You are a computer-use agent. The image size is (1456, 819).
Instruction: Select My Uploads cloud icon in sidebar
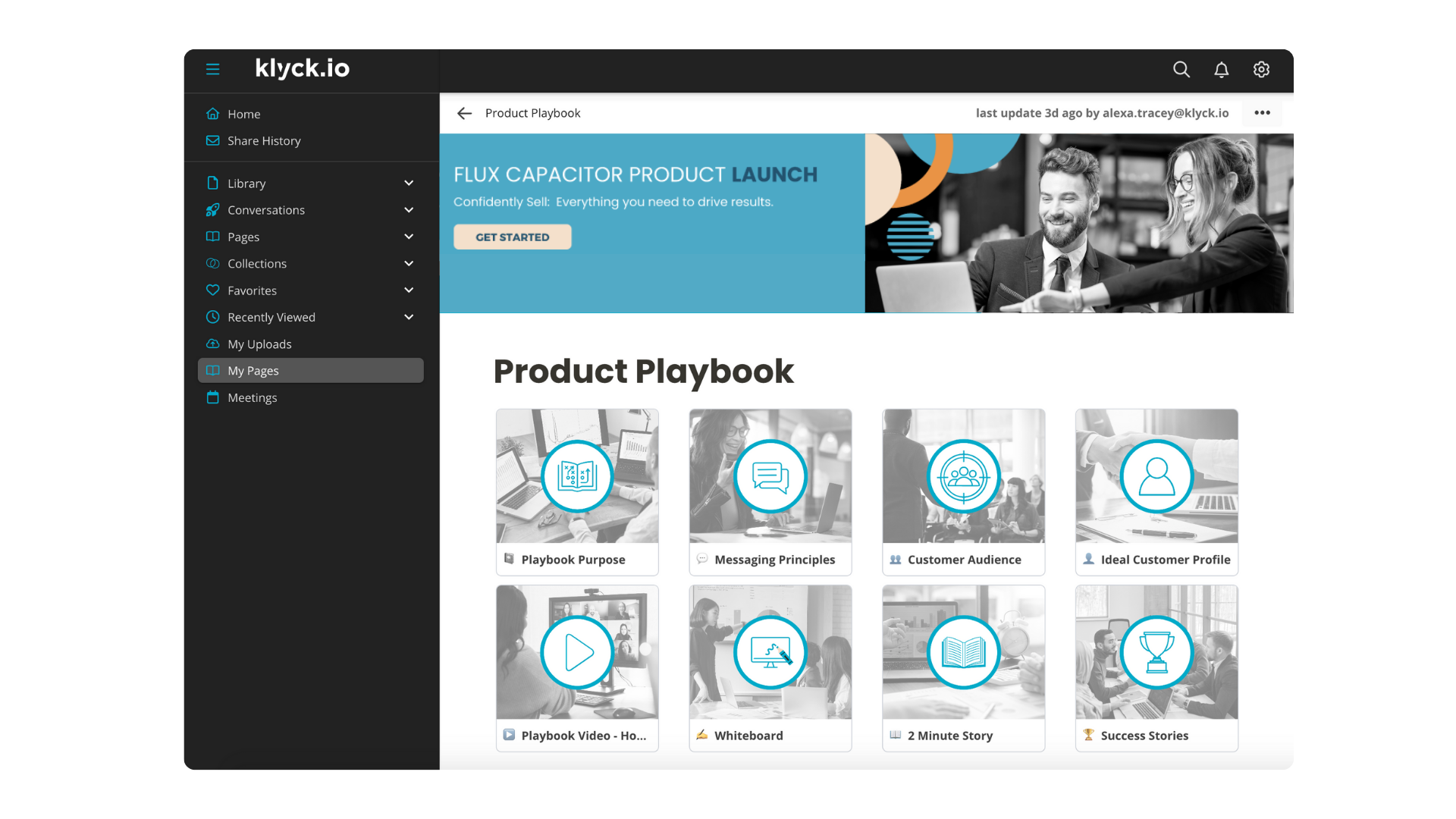click(213, 344)
